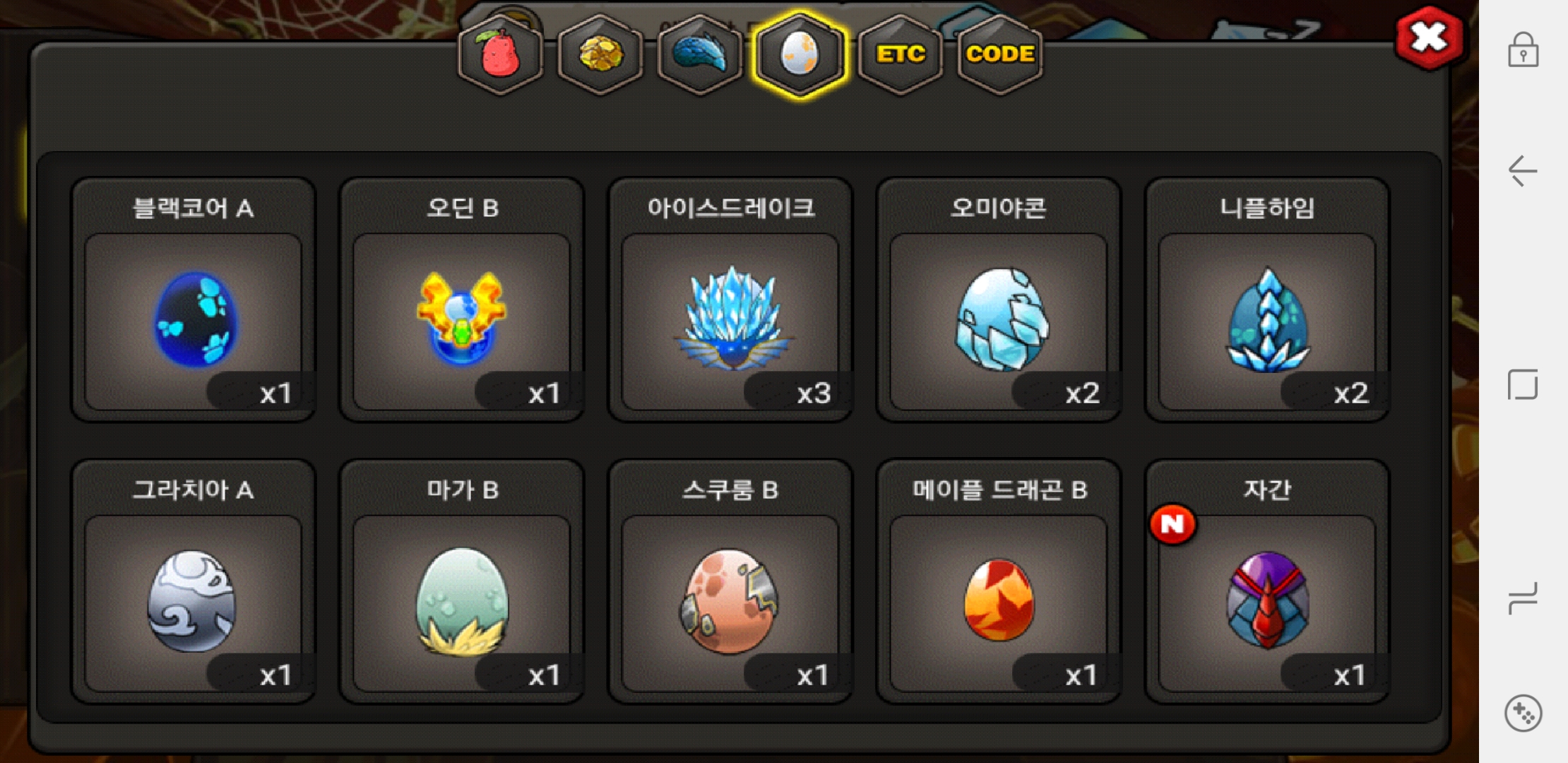This screenshot has width=1568, height=763.
Task: Select the 오미야콘 ice egg
Action: coord(999,300)
